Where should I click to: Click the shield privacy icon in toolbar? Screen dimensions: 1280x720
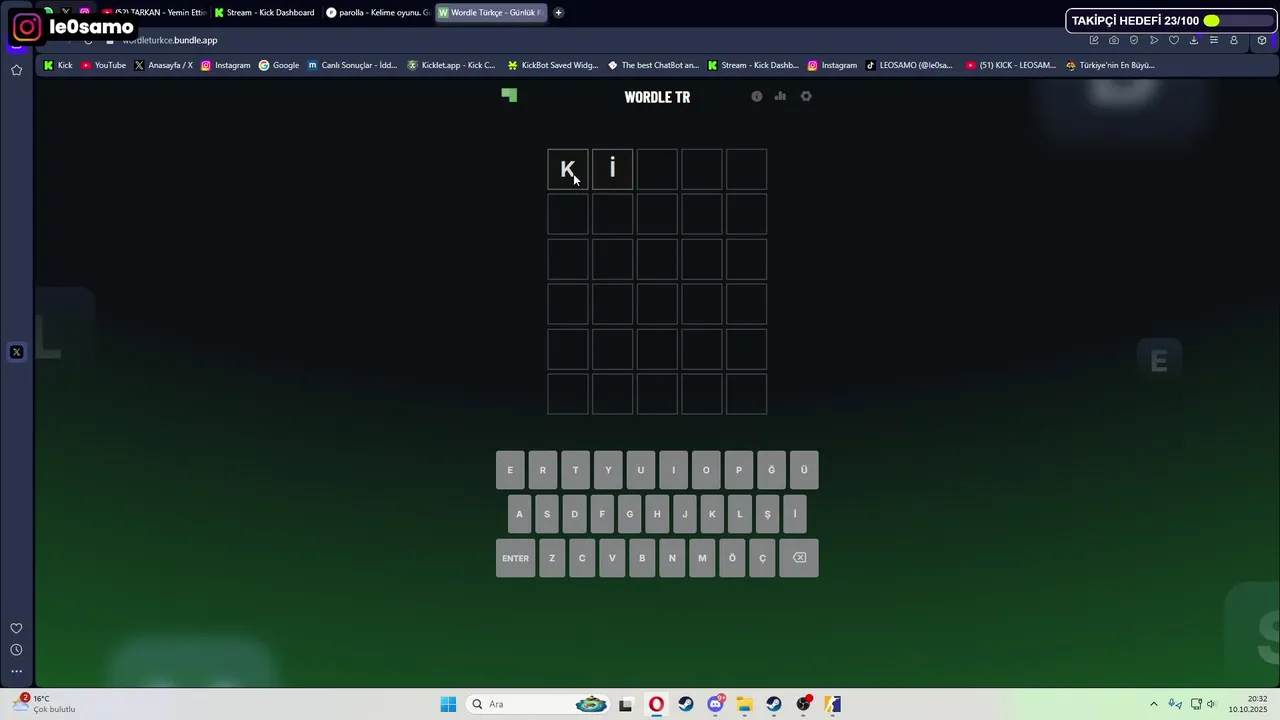point(1134,40)
